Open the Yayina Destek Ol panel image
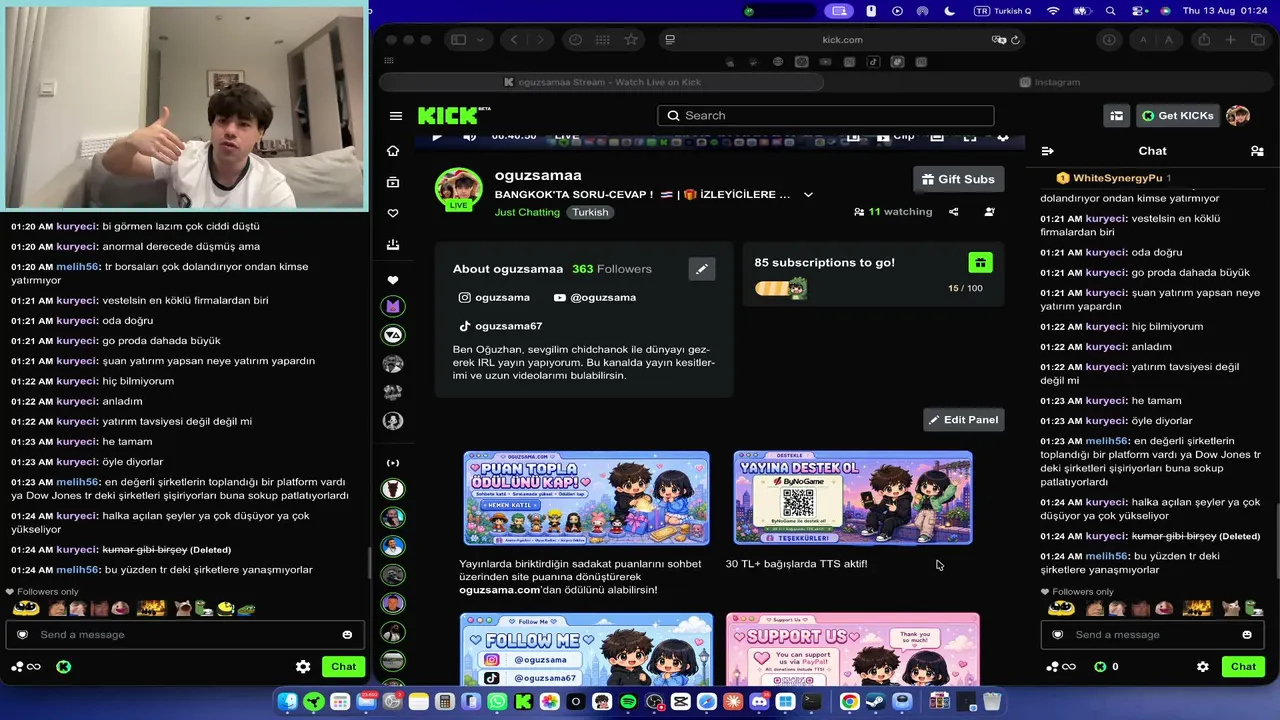This screenshot has height=720, width=1280. click(852, 498)
